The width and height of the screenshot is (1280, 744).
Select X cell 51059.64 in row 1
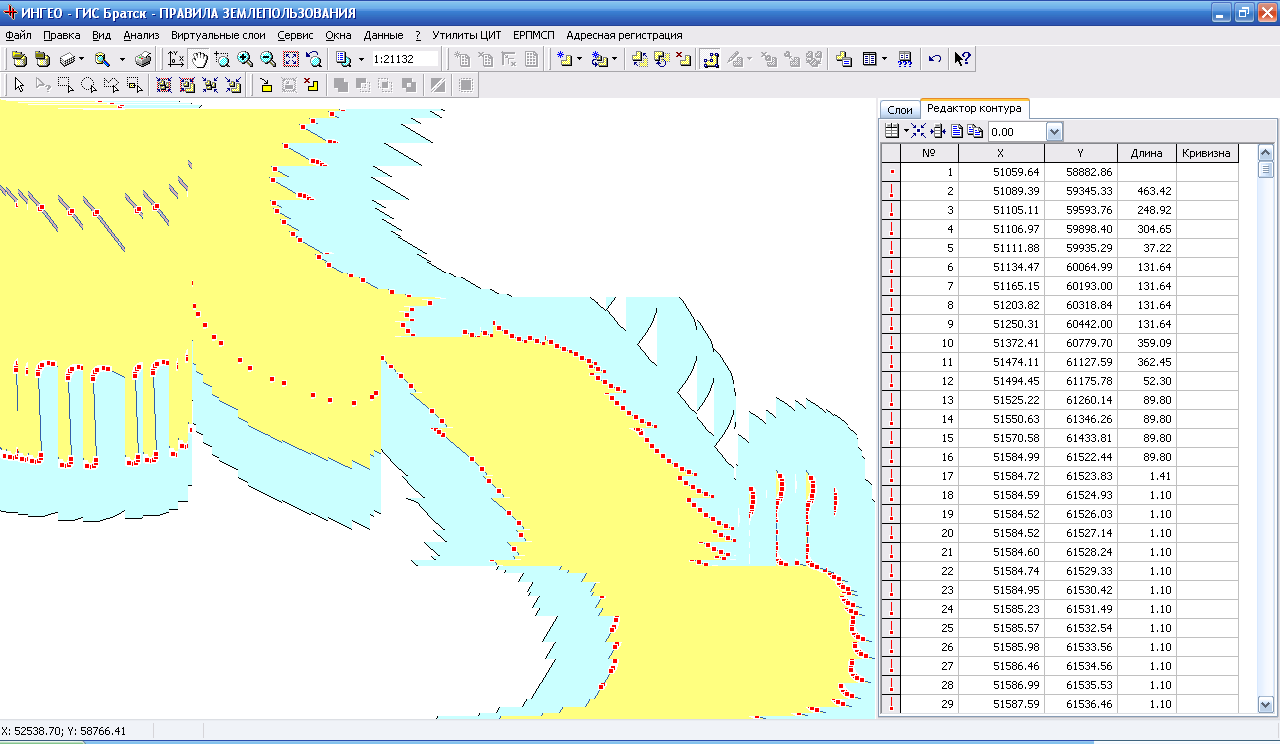pyautogui.click(x=1001, y=172)
